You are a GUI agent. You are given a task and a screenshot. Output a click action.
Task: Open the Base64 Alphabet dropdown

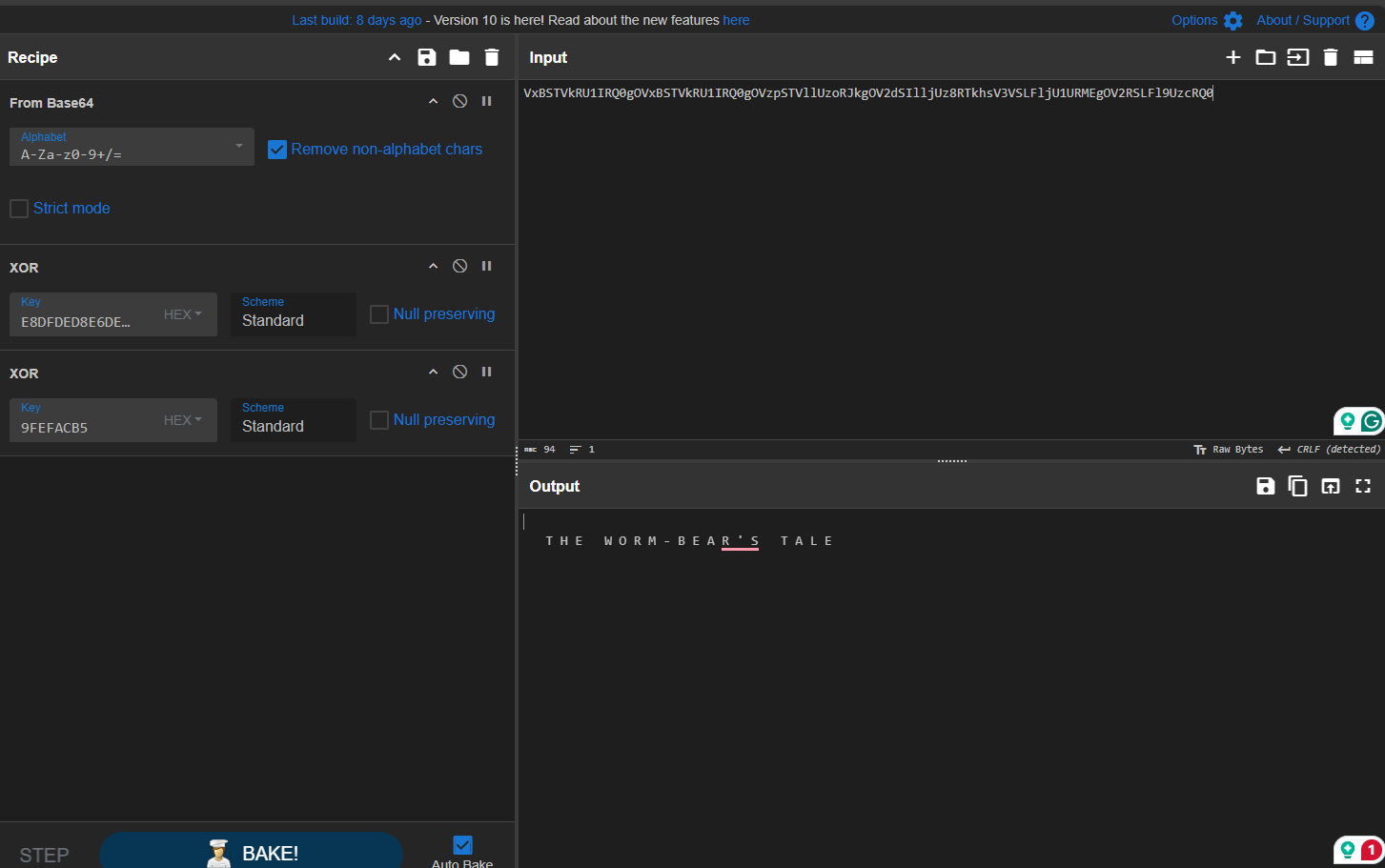tap(238, 146)
